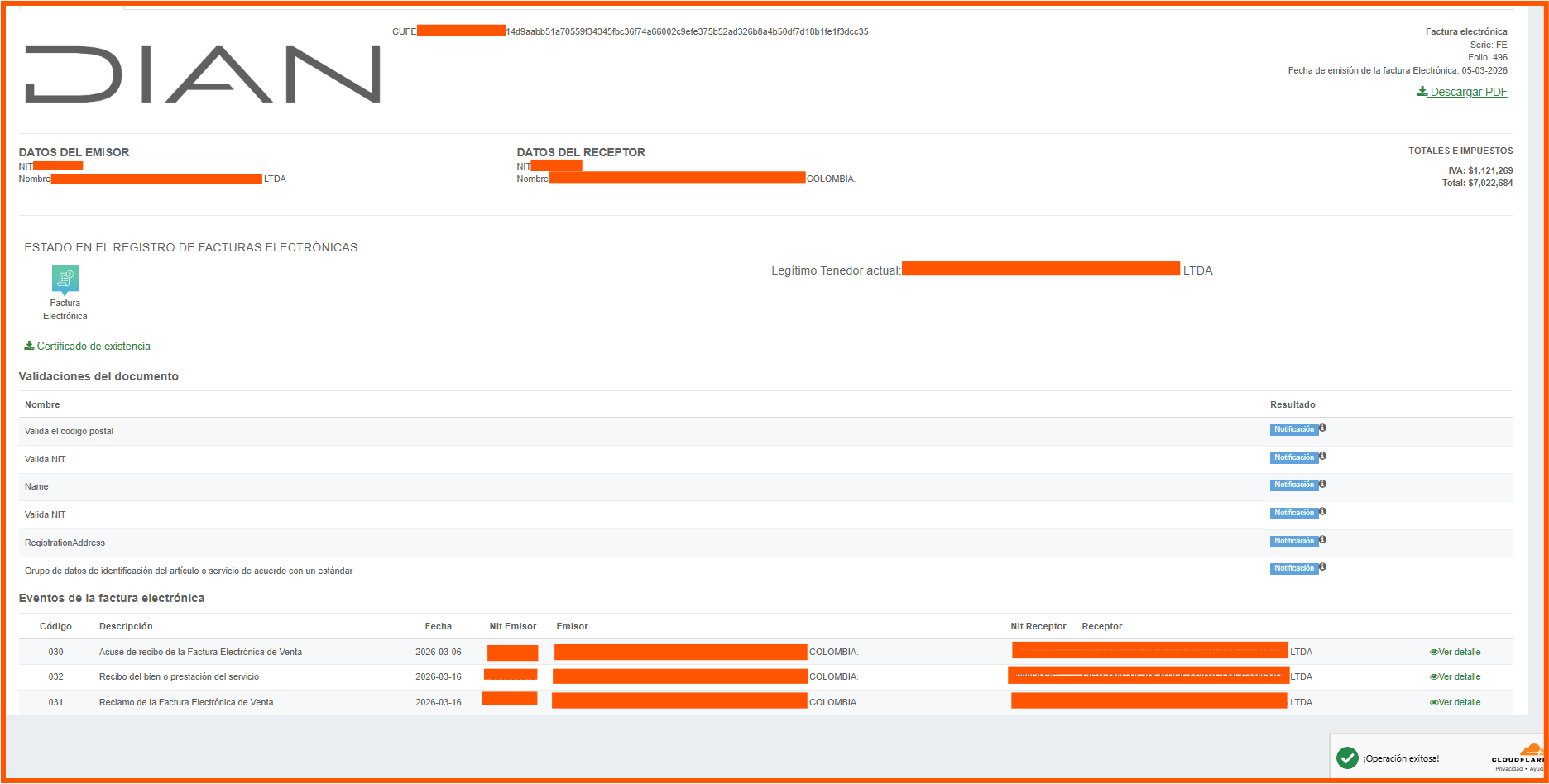Screen dimensions: 1549x784
Task: Open Ver detalle for event 030
Action: (1455, 652)
